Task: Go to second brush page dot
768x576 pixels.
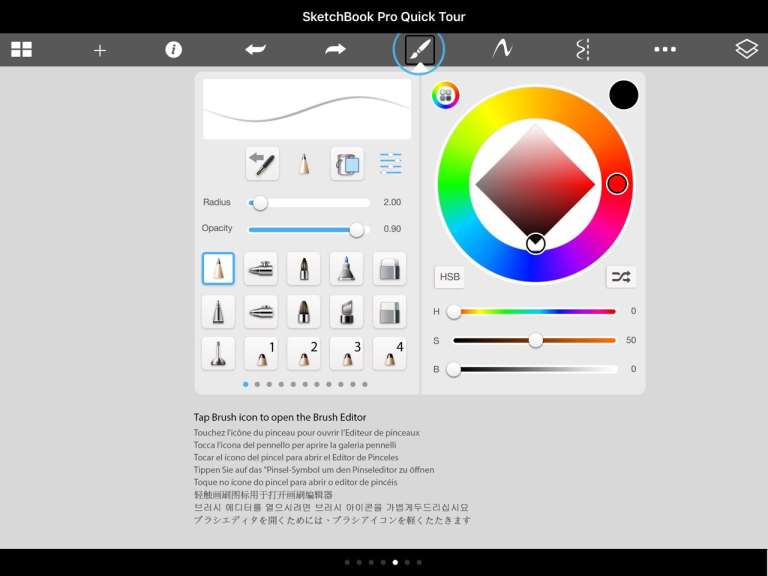Action: [258, 384]
